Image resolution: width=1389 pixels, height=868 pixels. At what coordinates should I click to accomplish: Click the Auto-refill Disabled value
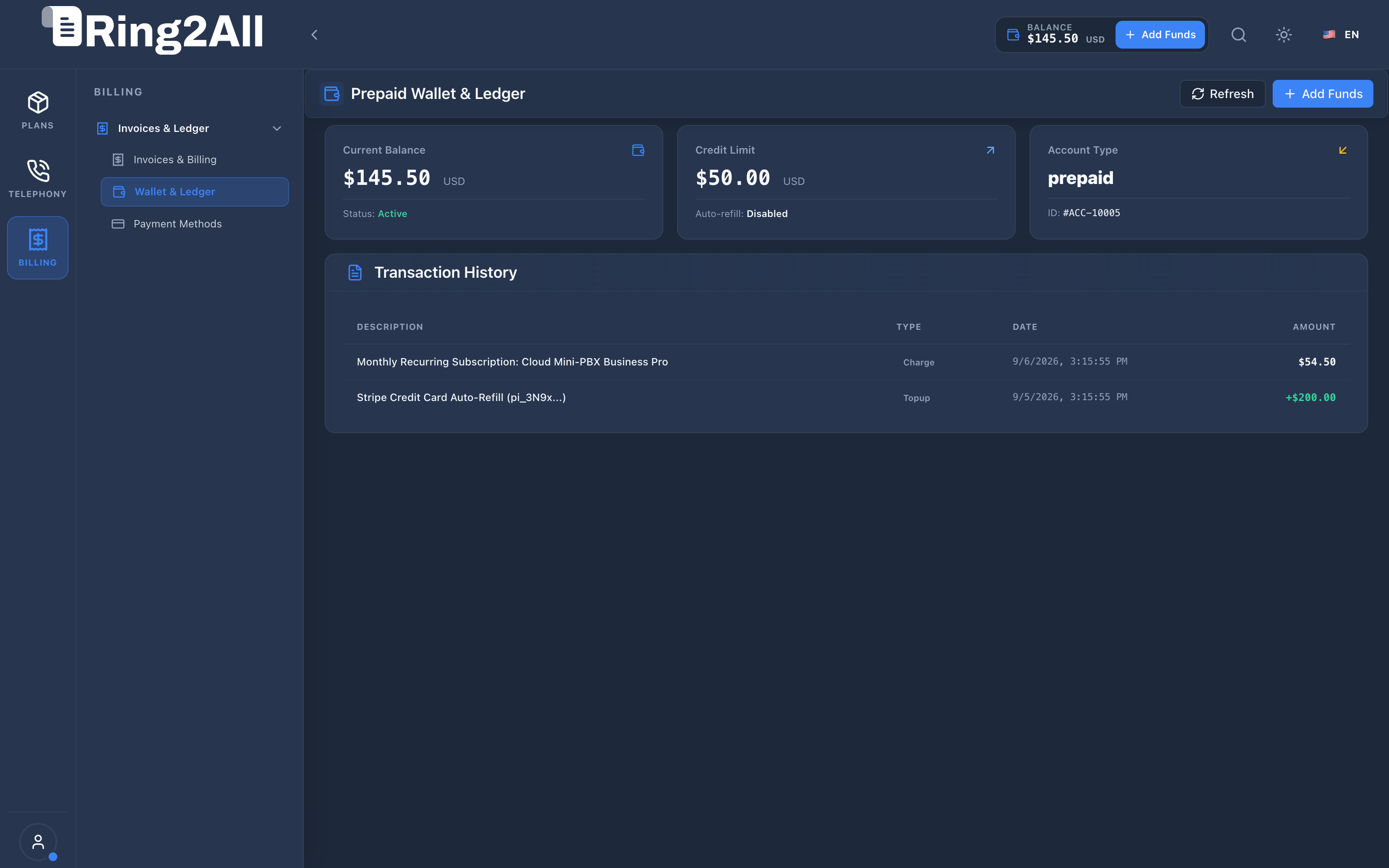[767, 214]
